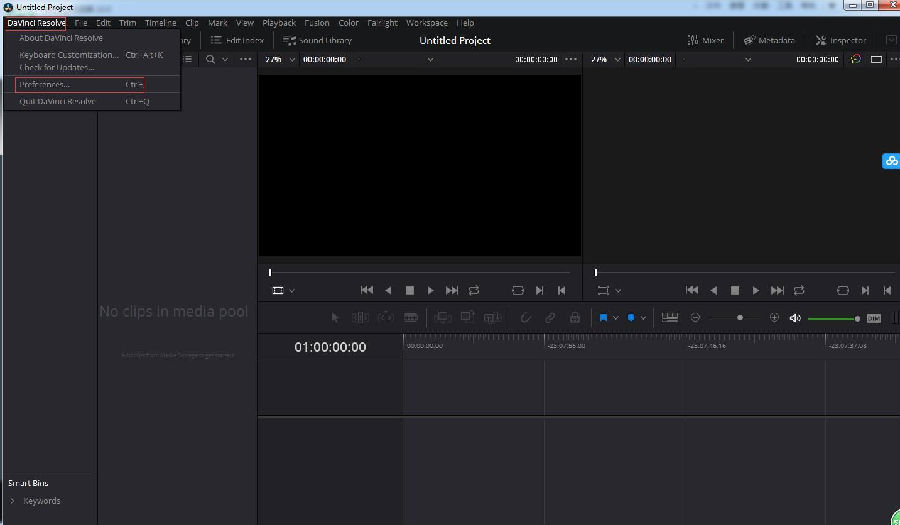Toggle loop playback in timeline viewer
This screenshot has width=900, height=525.
tap(799, 290)
